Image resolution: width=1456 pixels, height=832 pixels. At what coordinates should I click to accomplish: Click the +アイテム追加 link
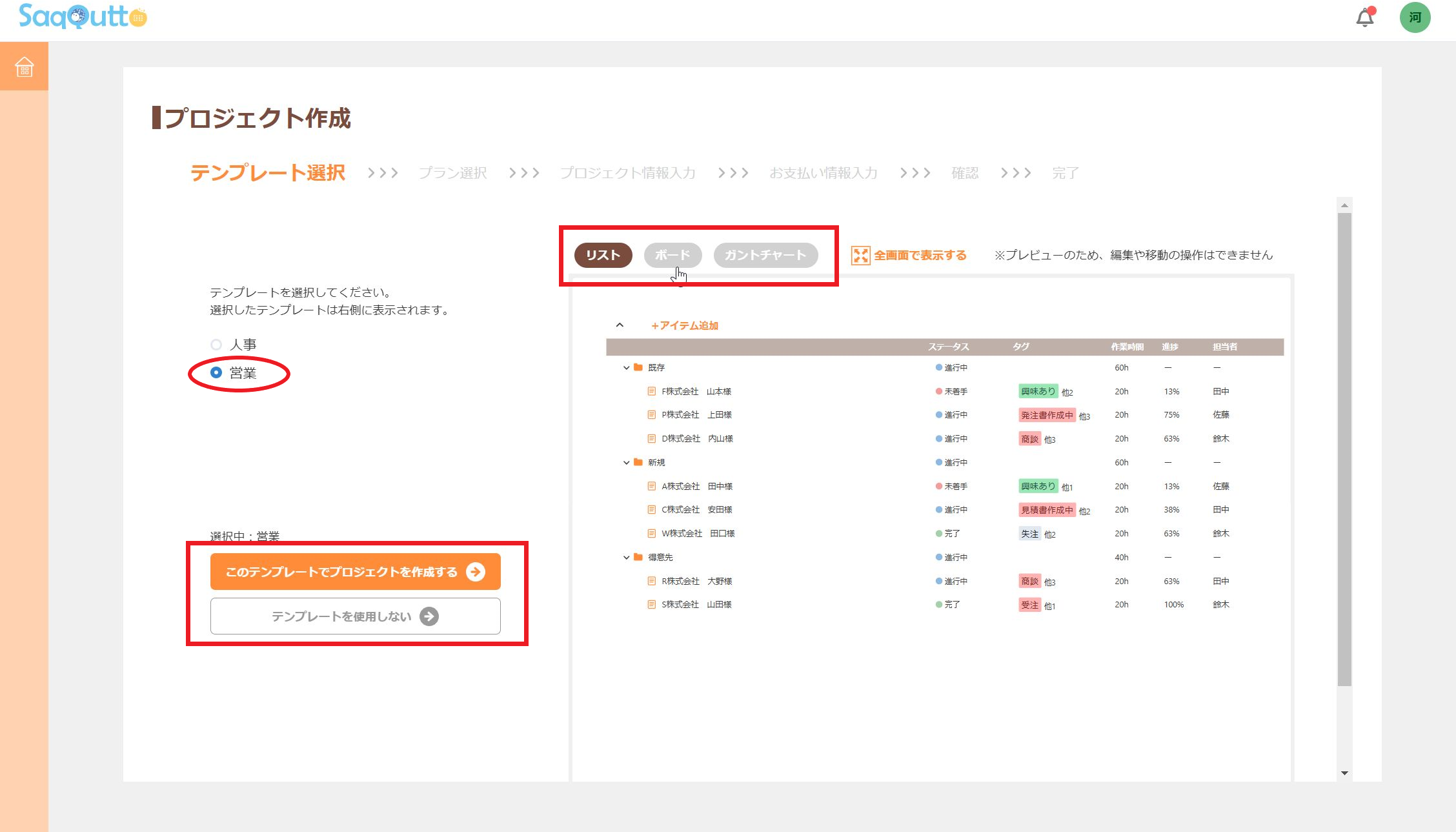coord(685,325)
